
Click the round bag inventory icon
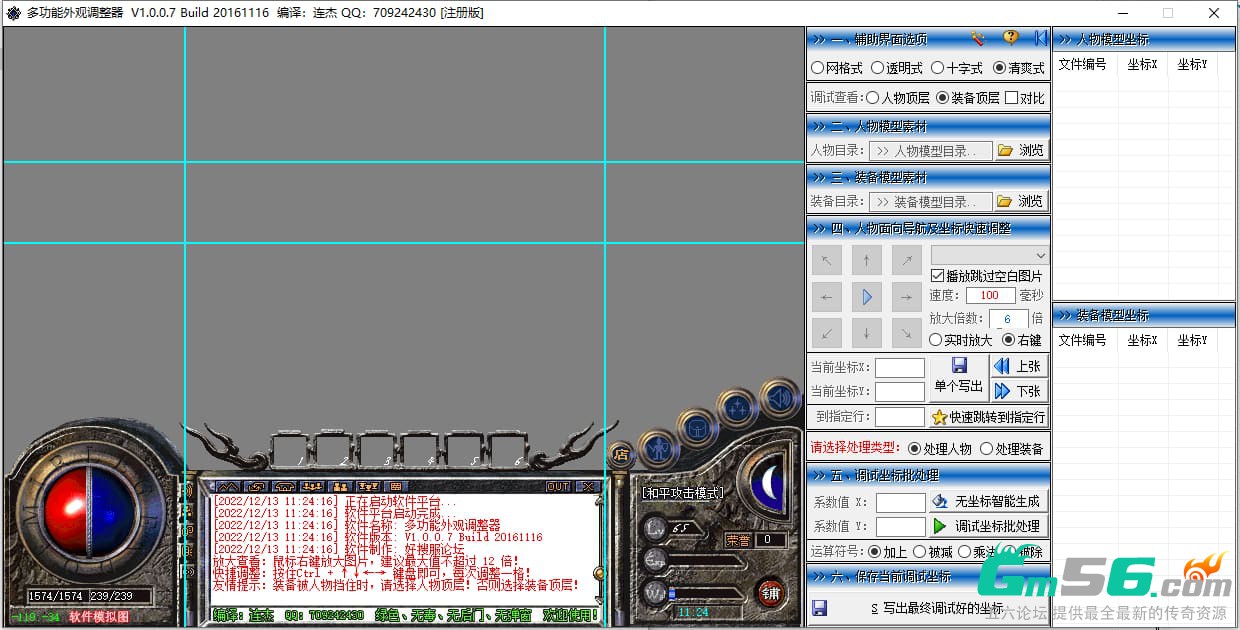pyautogui.click(x=697, y=427)
